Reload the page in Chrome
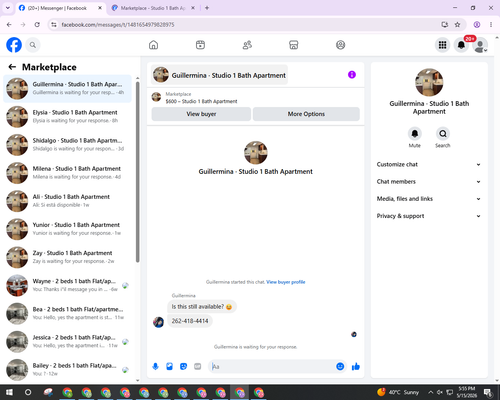The height and width of the screenshot is (400, 500). click(x=37, y=25)
